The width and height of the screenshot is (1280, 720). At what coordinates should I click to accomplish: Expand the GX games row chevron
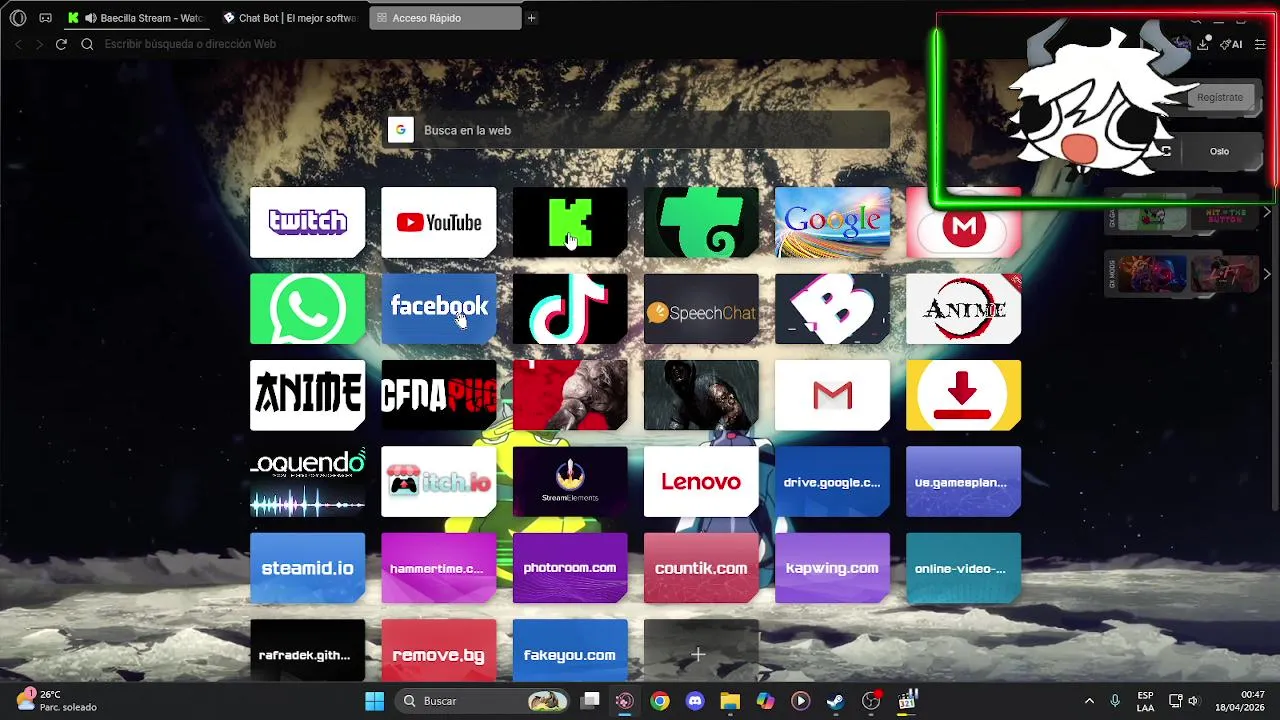pyautogui.click(x=1267, y=212)
